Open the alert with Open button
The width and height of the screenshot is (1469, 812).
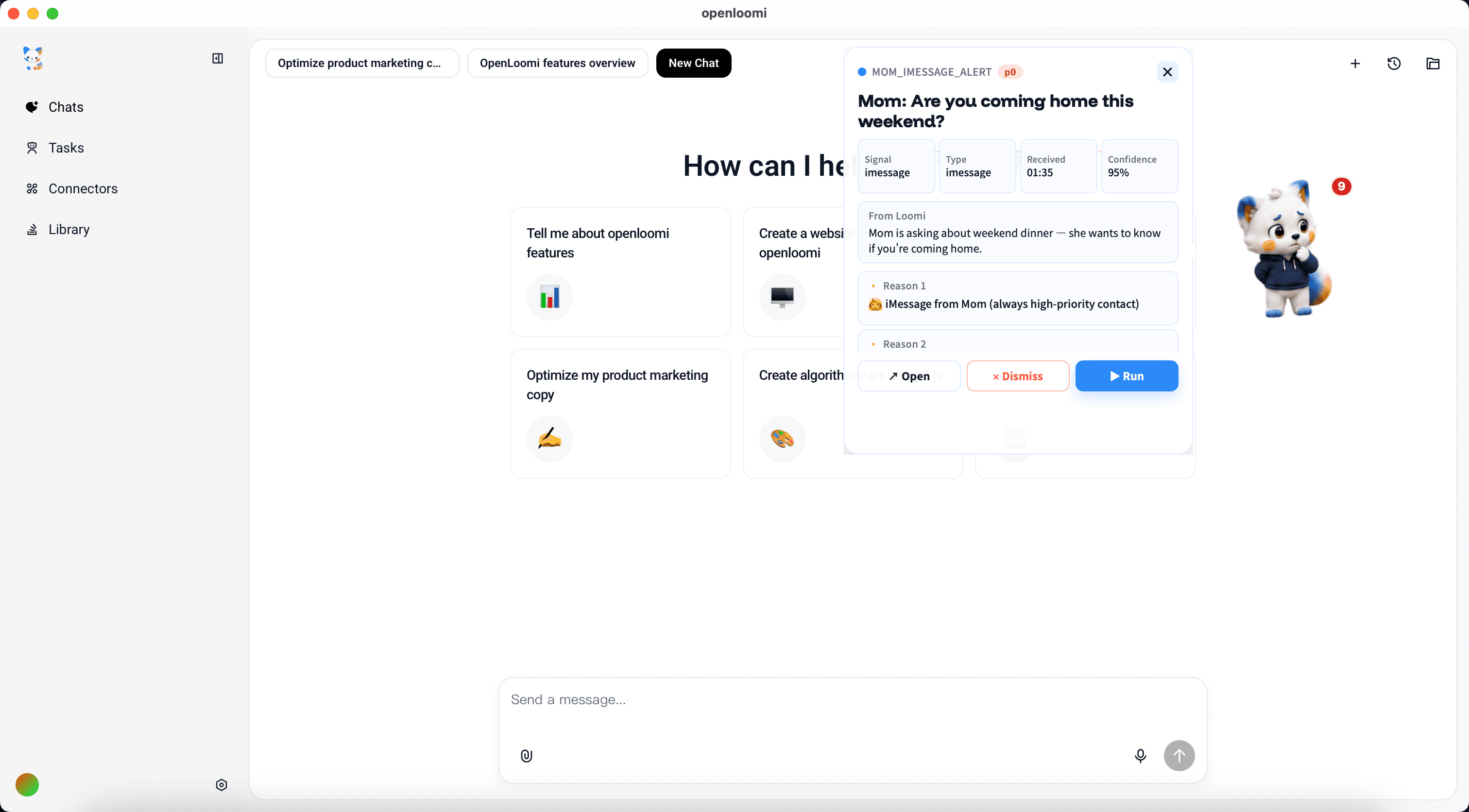click(x=908, y=376)
